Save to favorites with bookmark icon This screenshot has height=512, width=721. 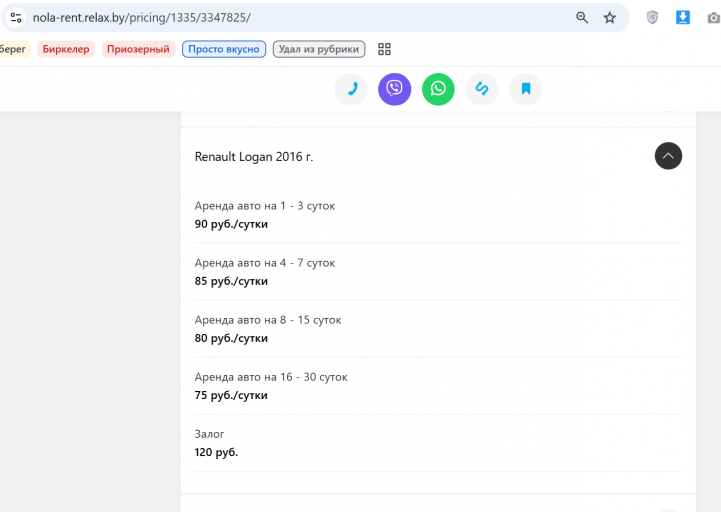[x=526, y=89]
